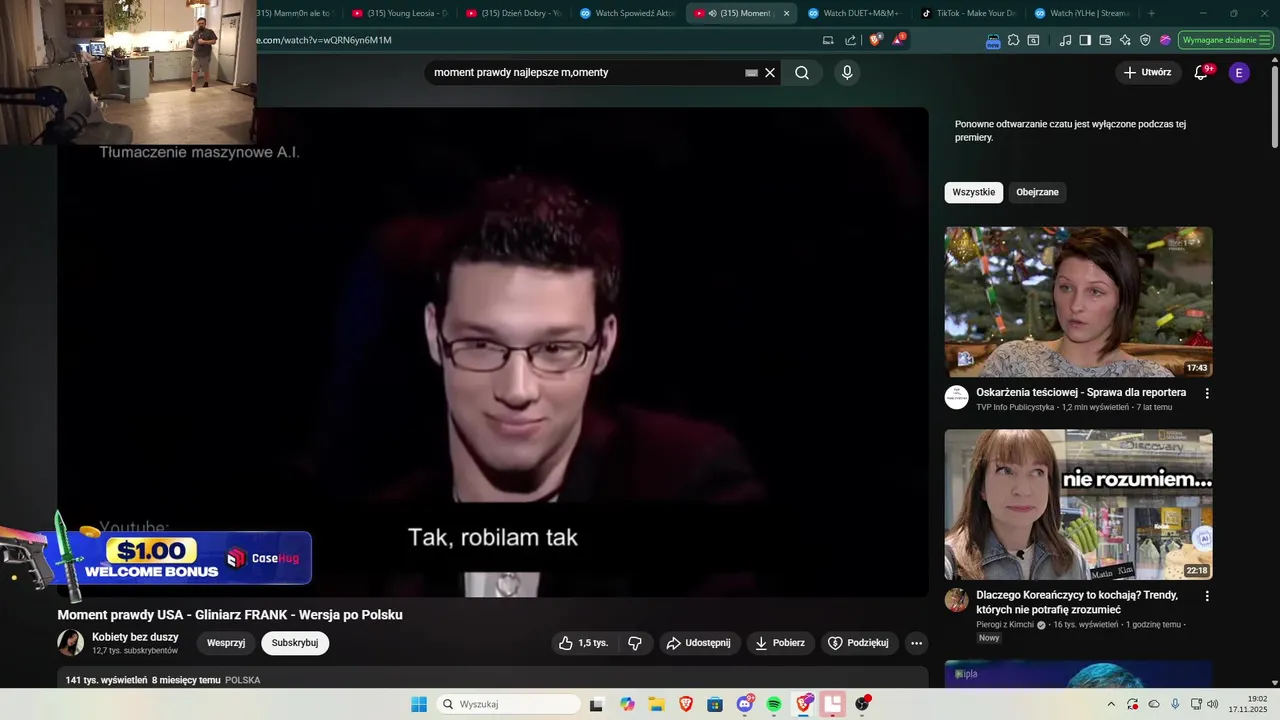
Task: Open options menu for Oskarżenia teściowej video
Action: pyautogui.click(x=1207, y=394)
